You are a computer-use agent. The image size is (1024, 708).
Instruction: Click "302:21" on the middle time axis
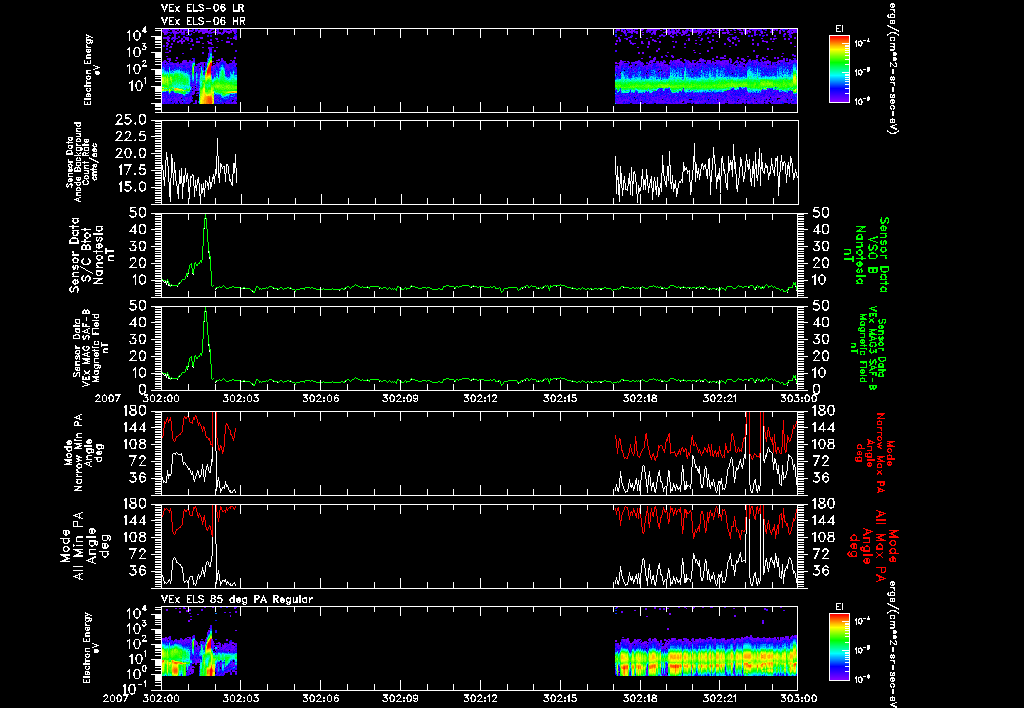[x=720, y=398]
